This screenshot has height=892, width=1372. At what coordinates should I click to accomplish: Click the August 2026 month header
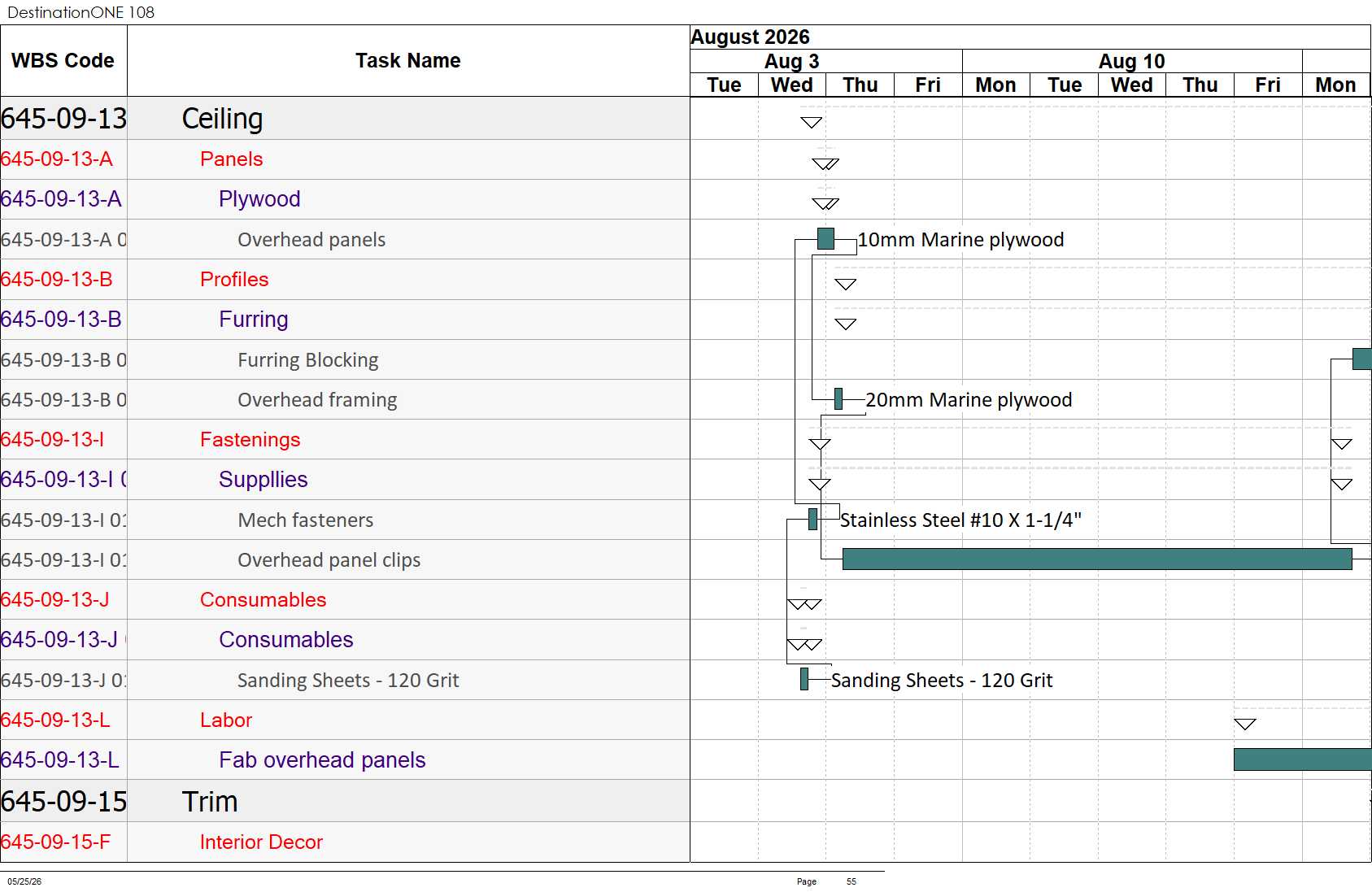tap(750, 37)
